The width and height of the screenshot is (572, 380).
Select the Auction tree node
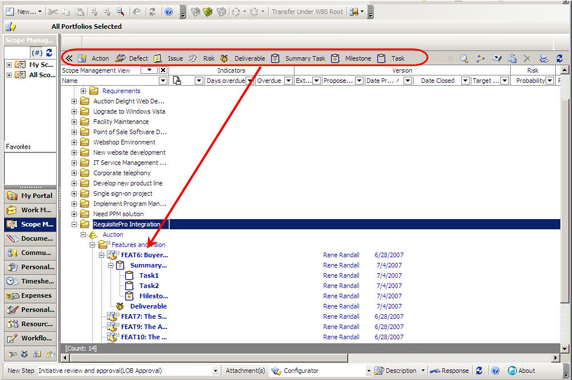(112, 234)
